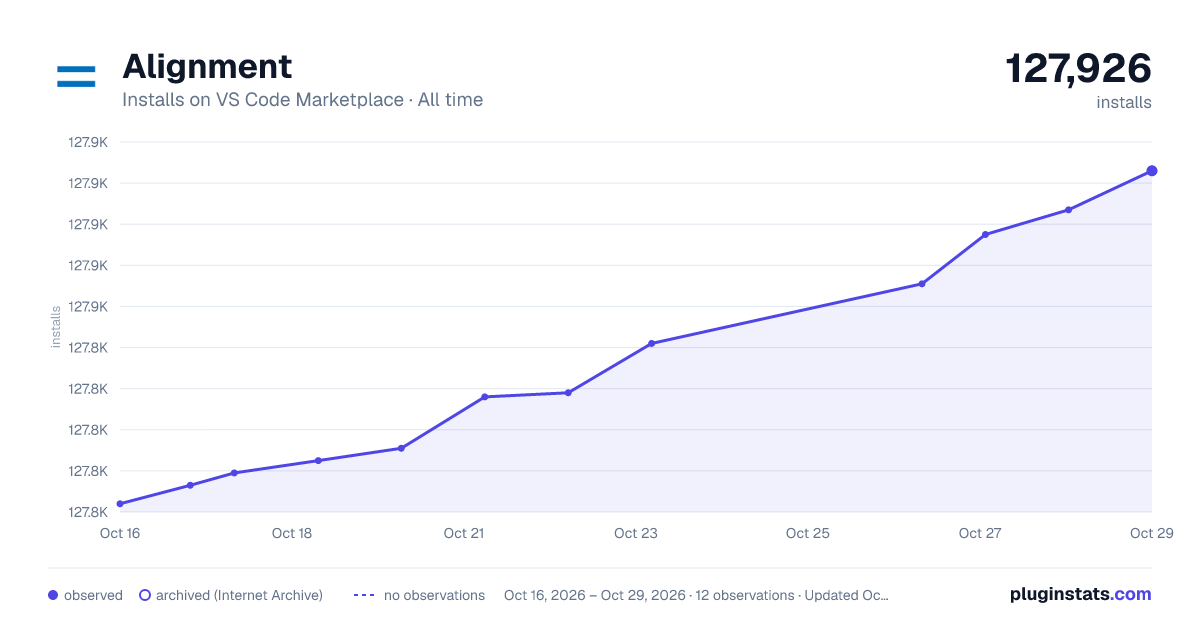Click the hollow circle icon beside archived
Viewport: 1200px width, 630px height.
144,595
